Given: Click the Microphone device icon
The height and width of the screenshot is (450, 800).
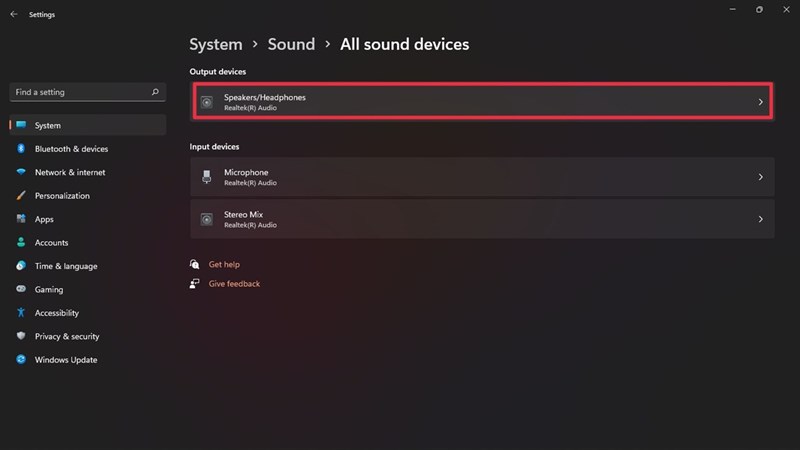Looking at the screenshot, I should [x=207, y=177].
